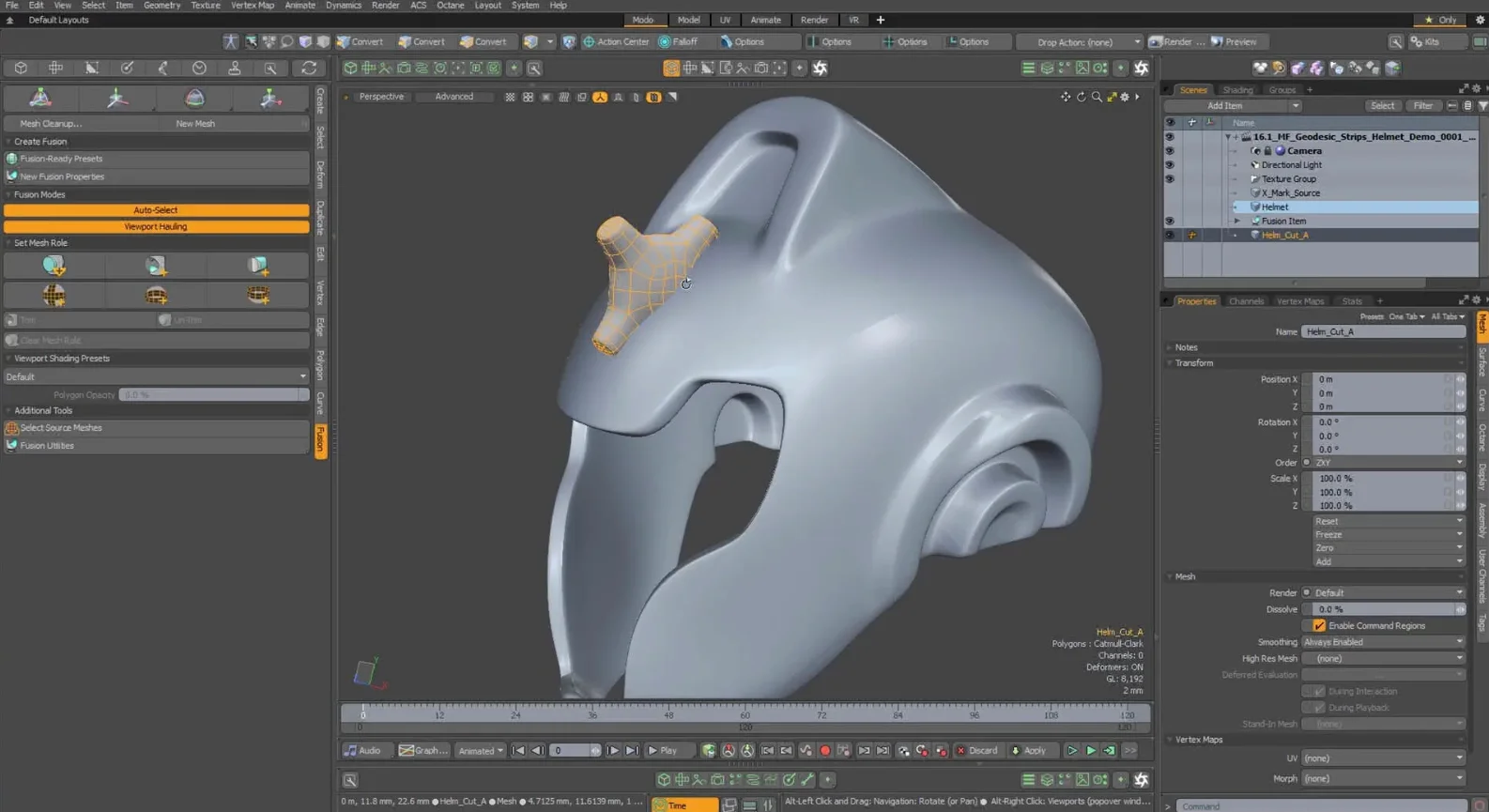Open the Geometry menu
The image size is (1489, 812).
point(161,6)
